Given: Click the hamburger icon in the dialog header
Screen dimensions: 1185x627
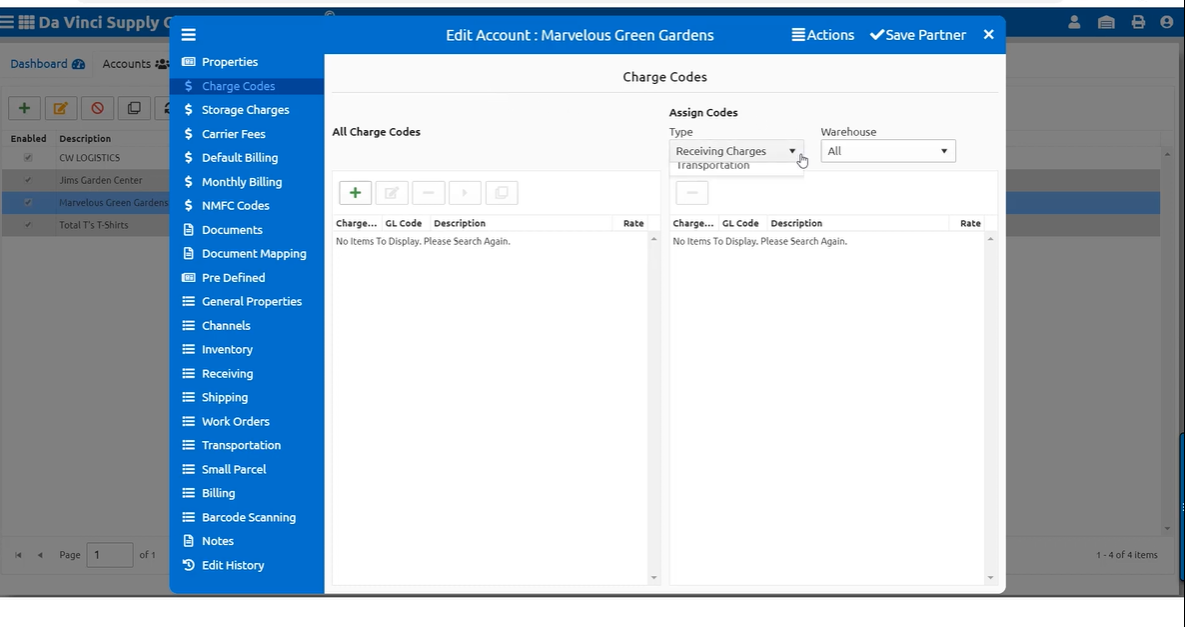Looking at the screenshot, I should 188,35.
